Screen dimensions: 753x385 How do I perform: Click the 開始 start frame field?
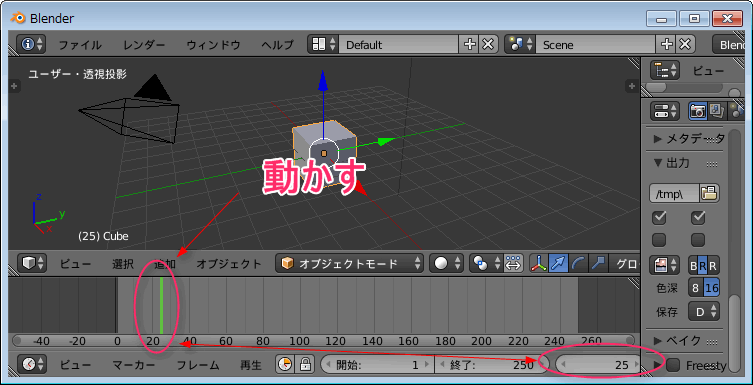coord(377,365)
